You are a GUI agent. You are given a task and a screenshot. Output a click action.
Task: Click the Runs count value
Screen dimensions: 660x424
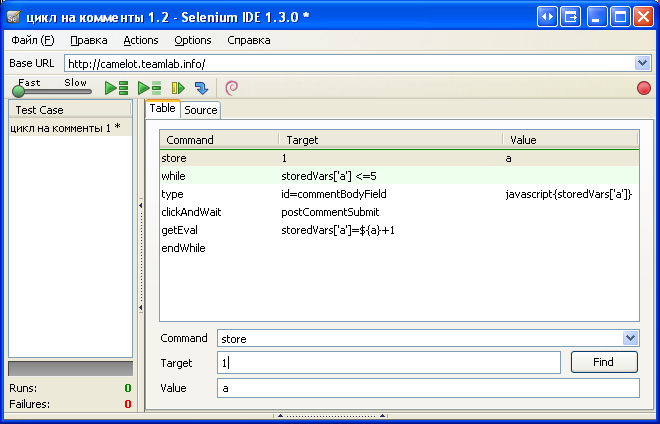(x=128, y=388)
